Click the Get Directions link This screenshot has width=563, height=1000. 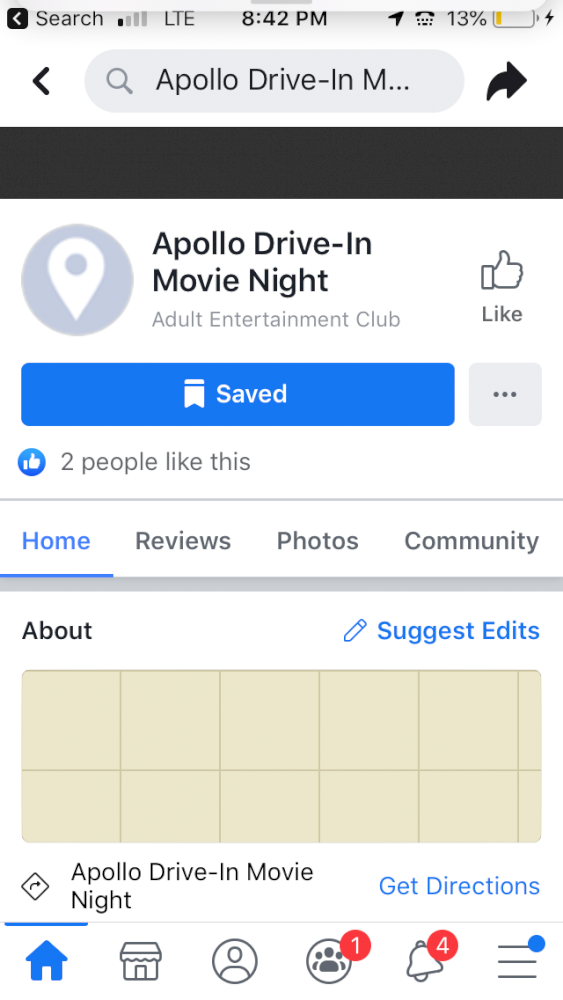point(459,886)
